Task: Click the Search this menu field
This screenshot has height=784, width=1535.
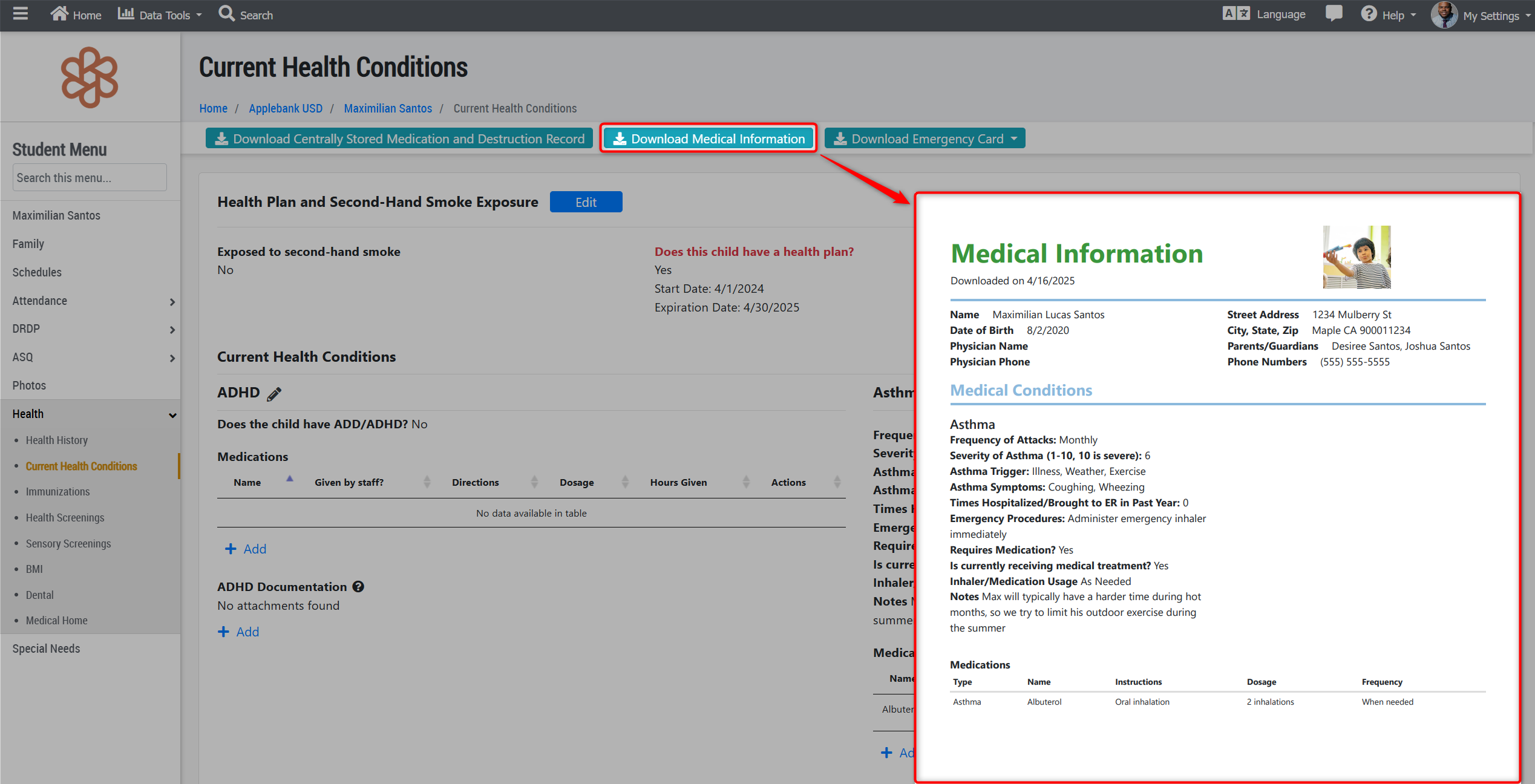Action: pyautogui.click(x=90, y=178)
